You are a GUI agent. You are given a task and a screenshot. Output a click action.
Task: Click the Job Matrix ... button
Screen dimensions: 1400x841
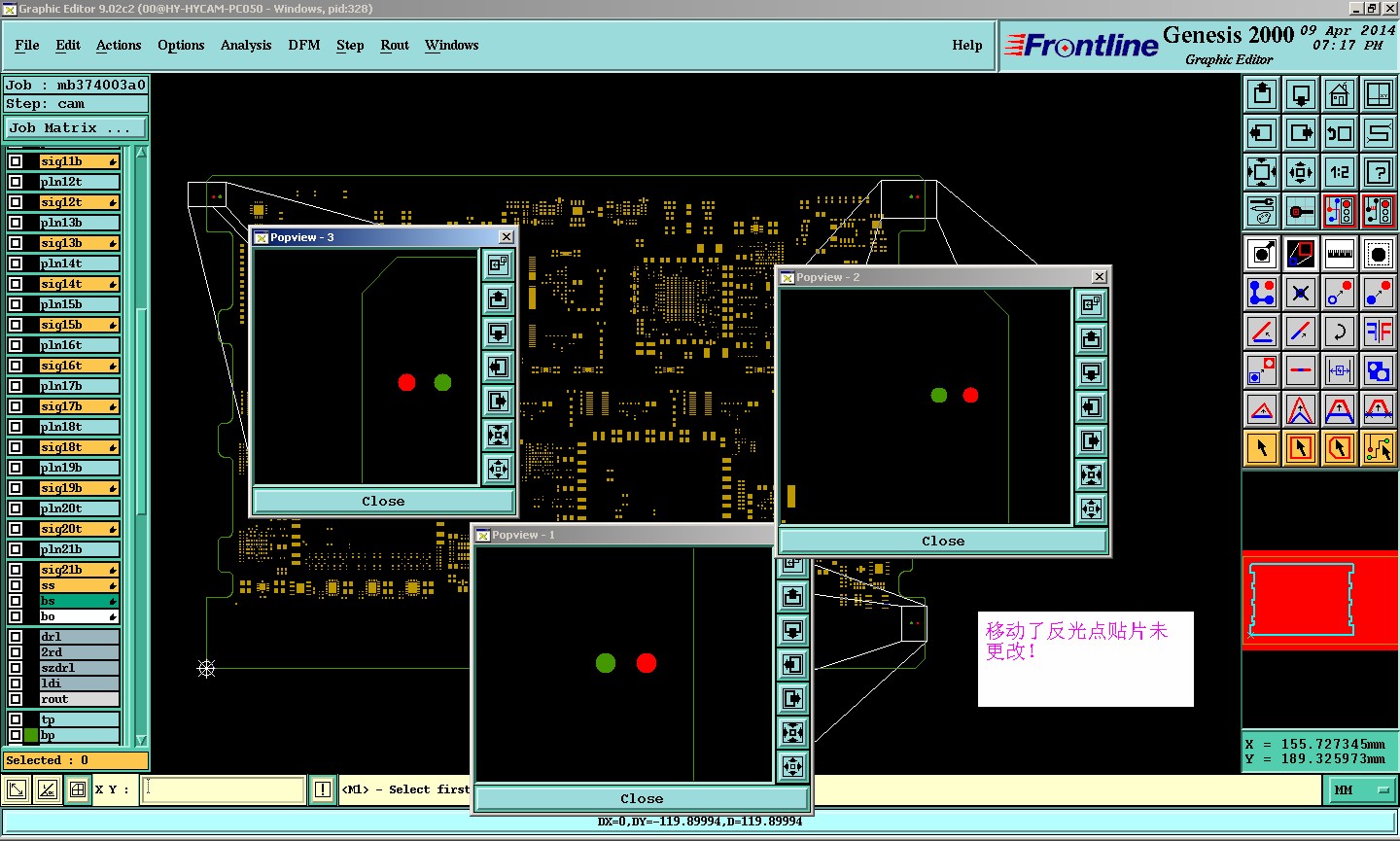point(76,127)
